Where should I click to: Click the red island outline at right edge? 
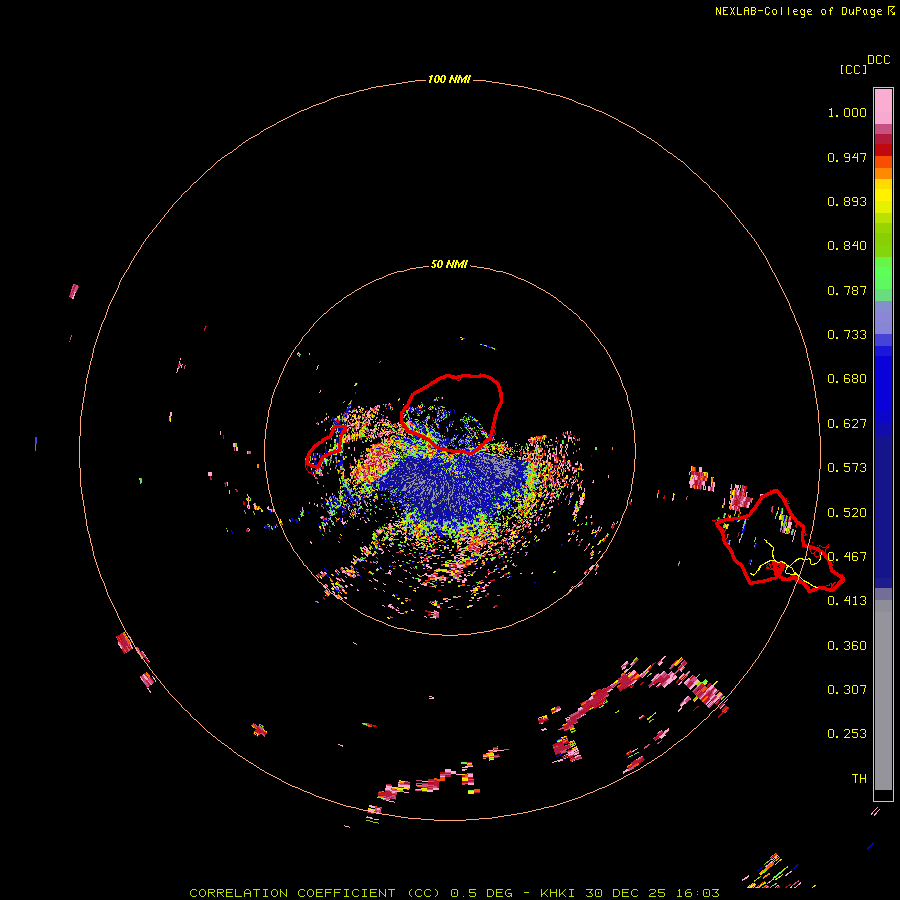point(779,541)
